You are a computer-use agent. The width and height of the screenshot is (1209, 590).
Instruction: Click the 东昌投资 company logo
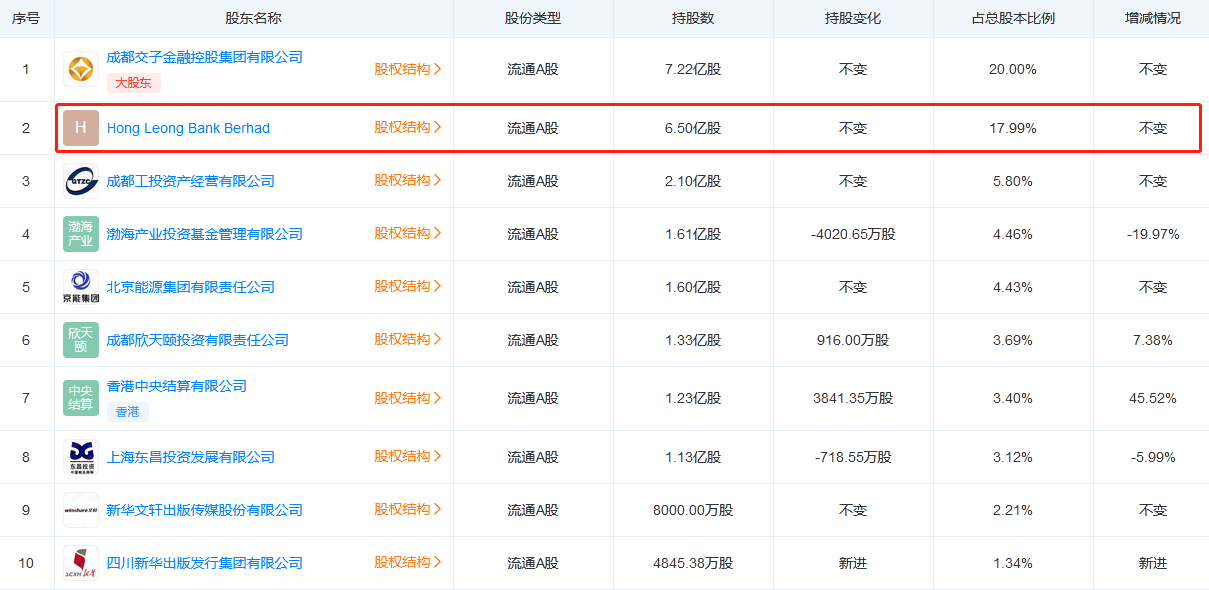[81, 457]
